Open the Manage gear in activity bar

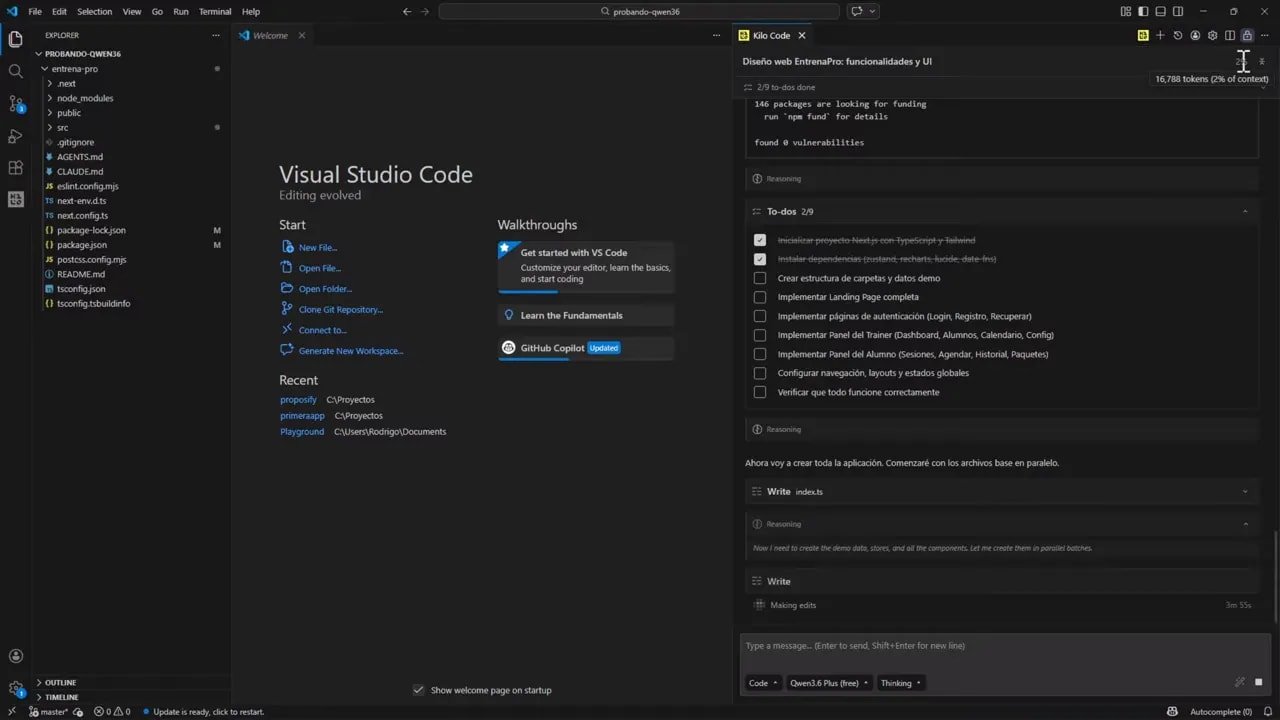coord(15,688)
